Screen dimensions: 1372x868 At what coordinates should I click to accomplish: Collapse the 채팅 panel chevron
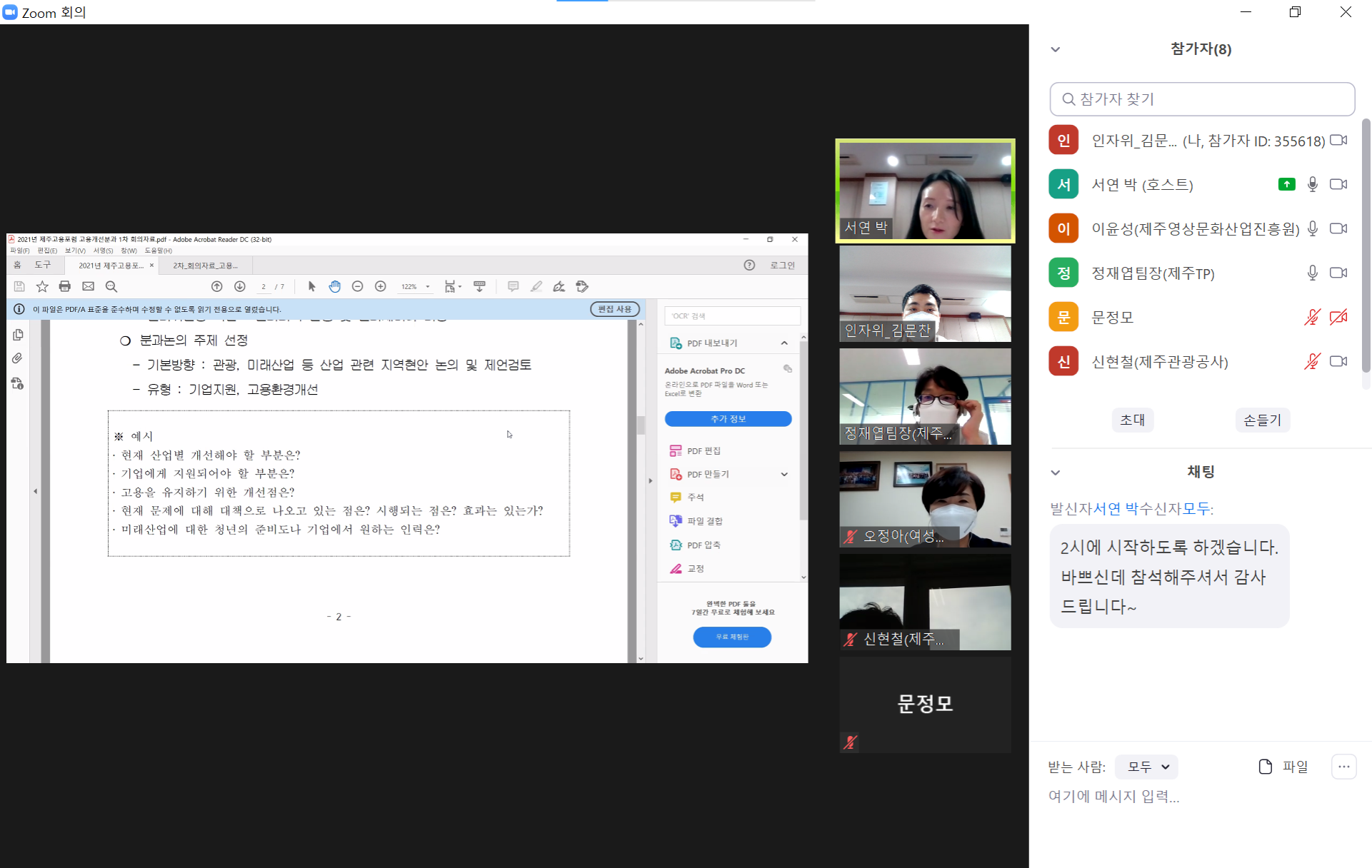1056,473
